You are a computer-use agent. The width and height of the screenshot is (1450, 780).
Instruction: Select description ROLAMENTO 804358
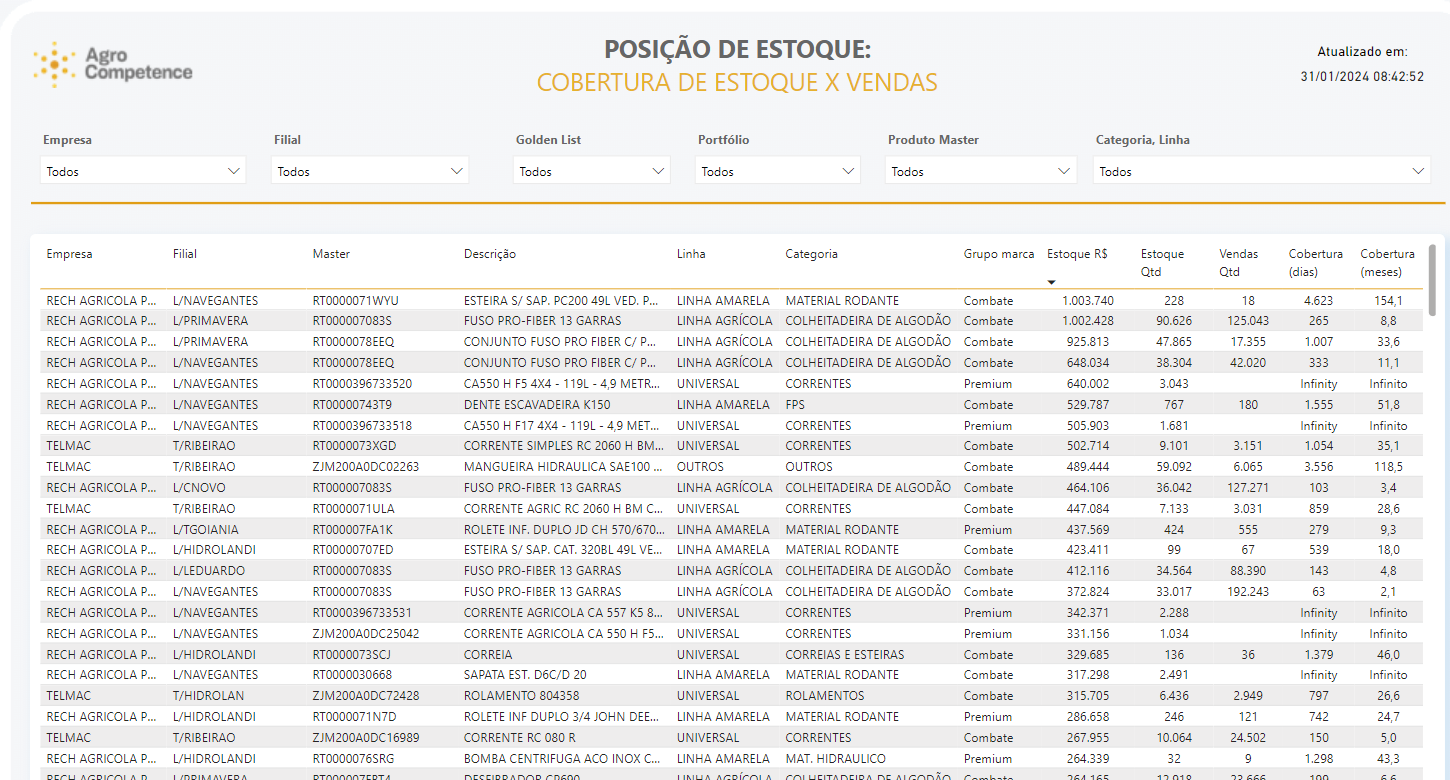521,696
